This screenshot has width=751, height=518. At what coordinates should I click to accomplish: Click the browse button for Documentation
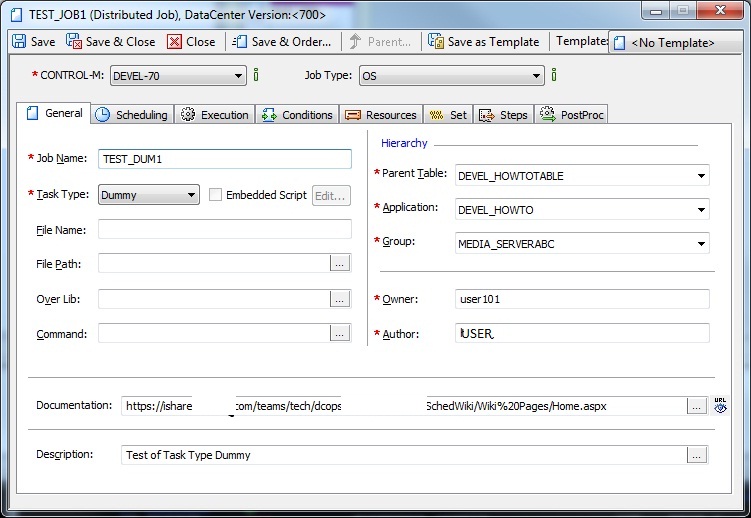pos(697,406)
